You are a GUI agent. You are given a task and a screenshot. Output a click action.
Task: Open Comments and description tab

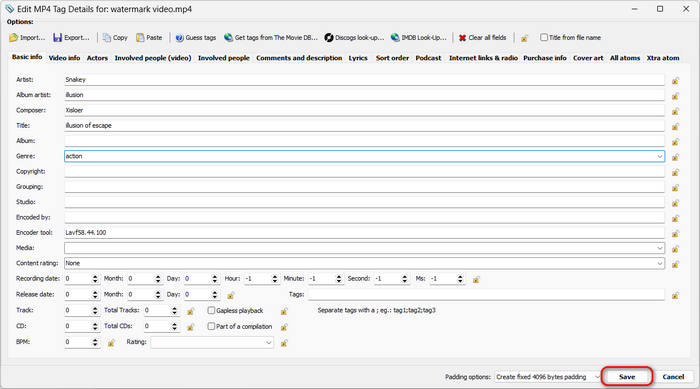[x=299, y=58]
